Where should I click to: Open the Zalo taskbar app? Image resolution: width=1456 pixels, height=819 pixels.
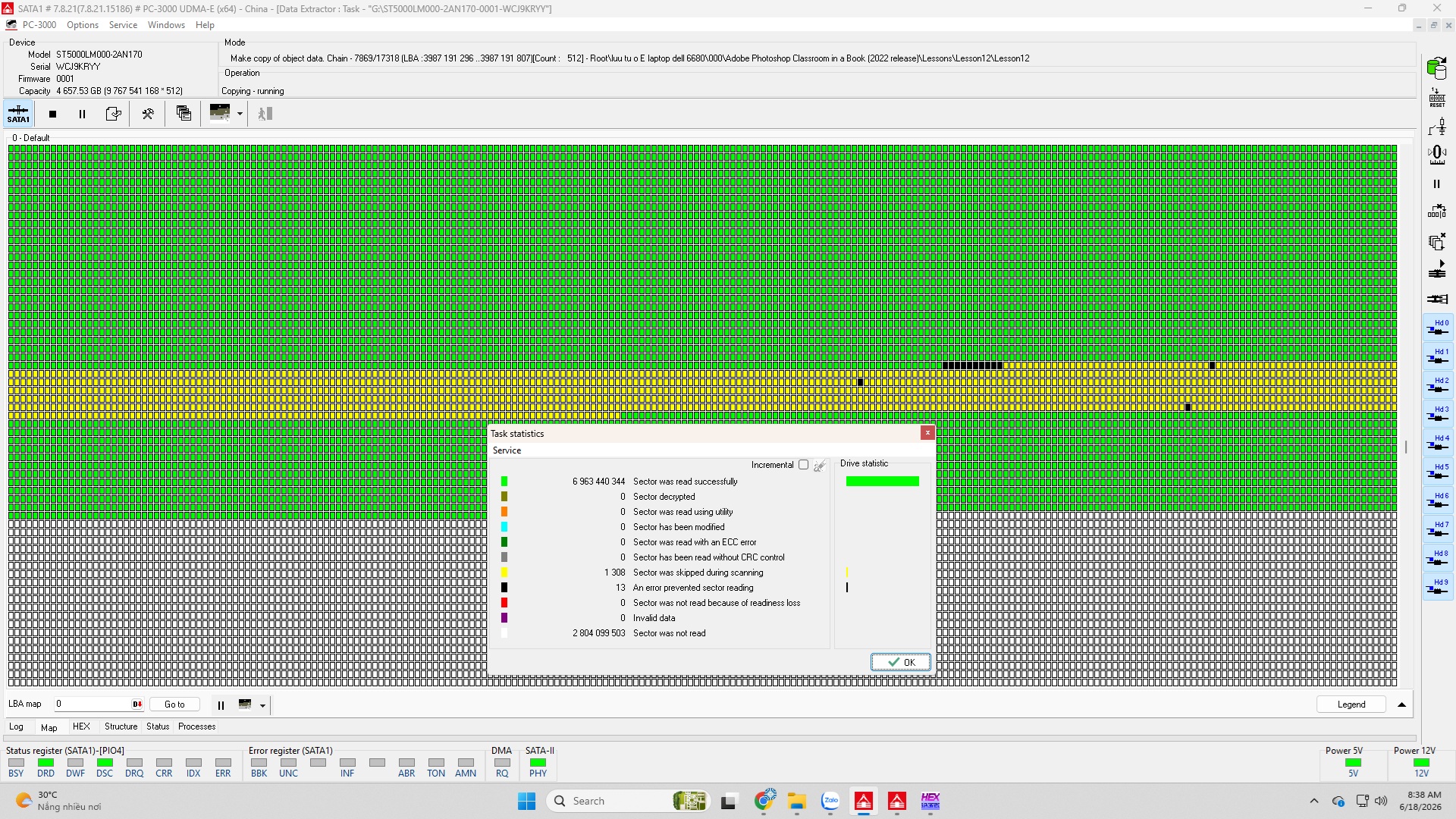[830, 801]
